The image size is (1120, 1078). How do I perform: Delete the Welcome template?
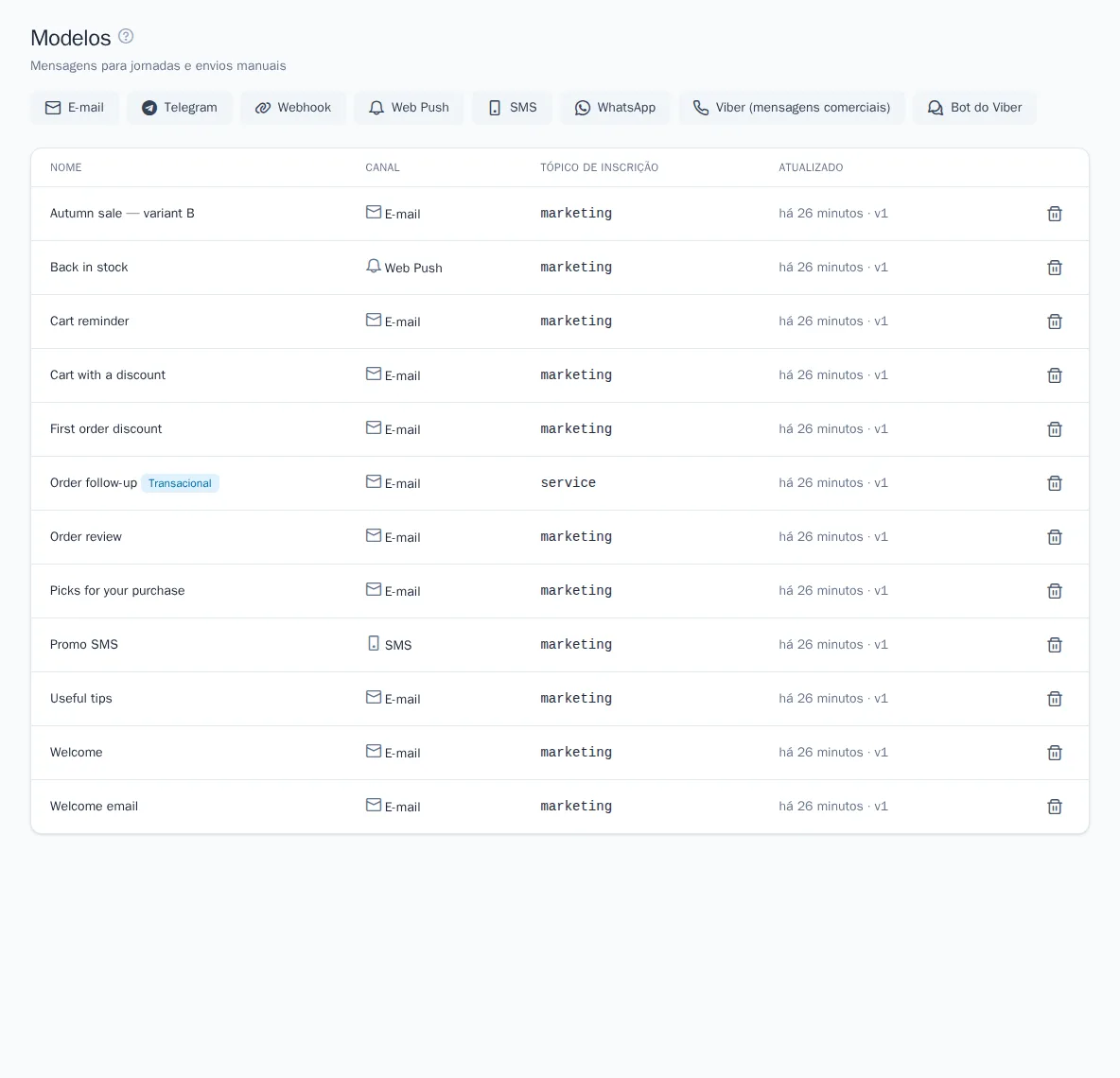click(1055, 753)
